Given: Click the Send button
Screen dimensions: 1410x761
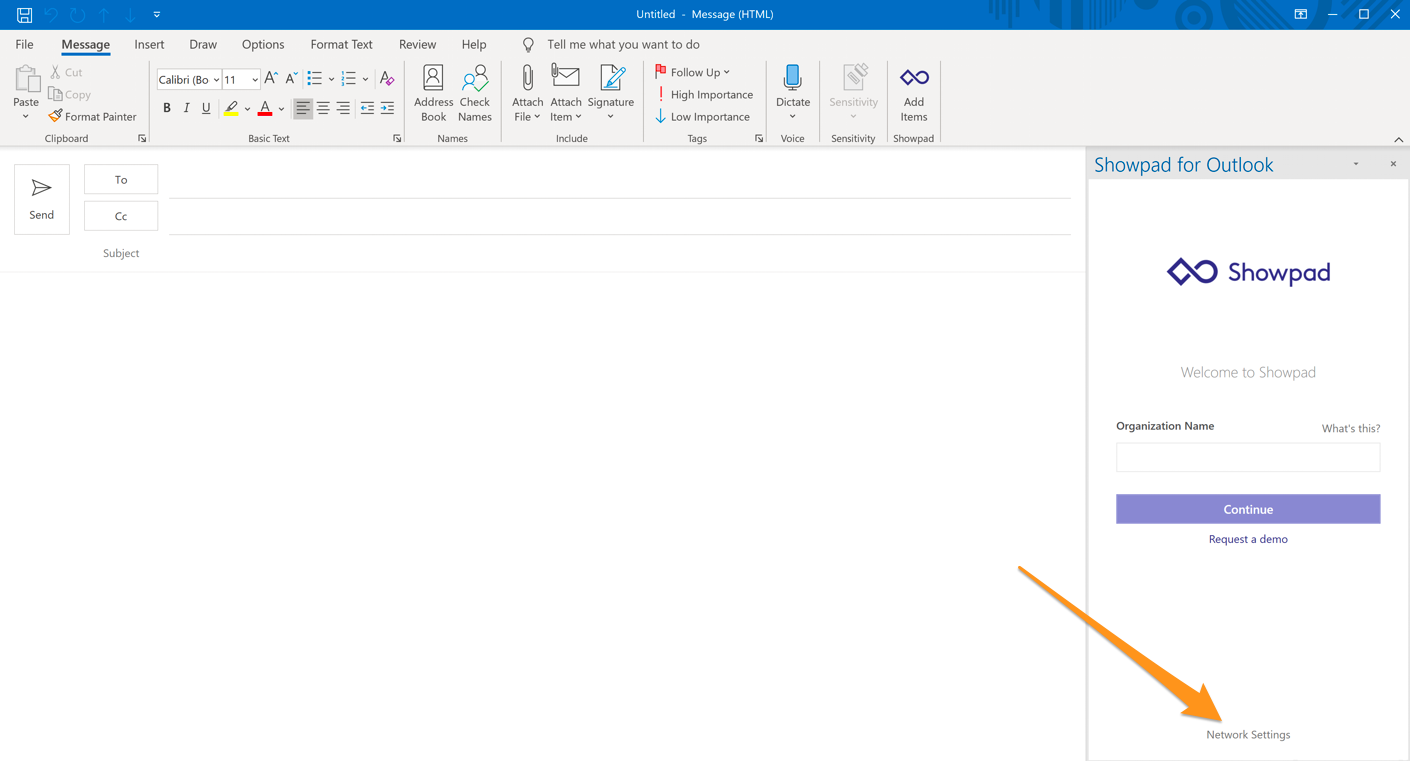Looking at the screenshot, I should coord(42,199).
